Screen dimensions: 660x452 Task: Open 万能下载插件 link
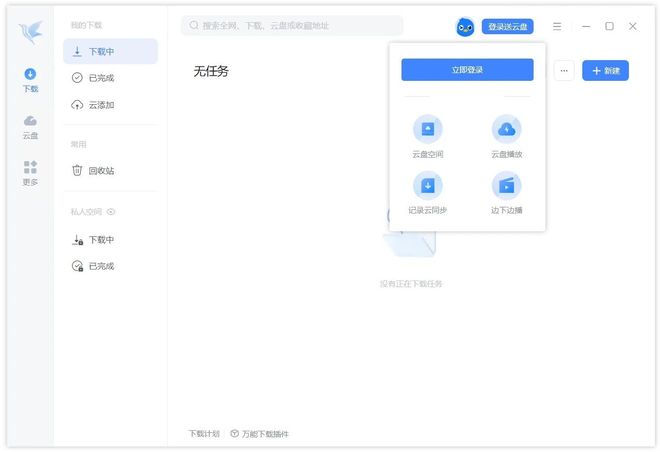pyautogui.click(x=260, y=433)
